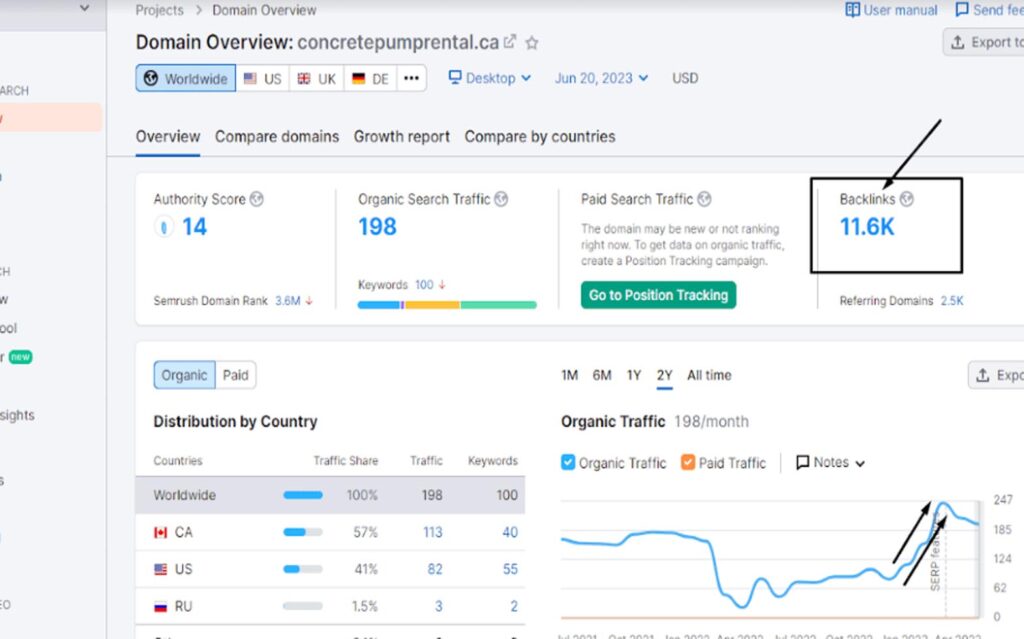Open external link icon beside domain name
Image resolution: width=1024 pixels, height=639 pixels.
[510, 42]
